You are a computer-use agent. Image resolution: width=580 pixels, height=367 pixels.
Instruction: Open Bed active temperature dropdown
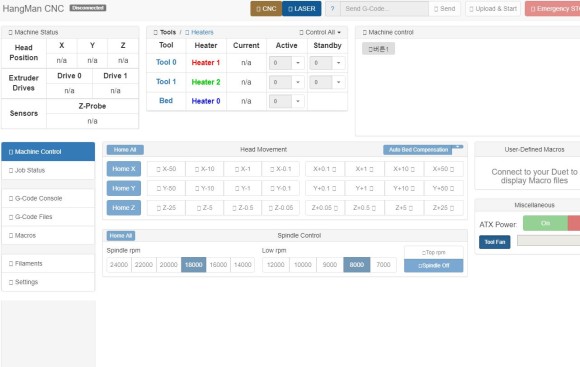pyautogui.click(x=298, y=101)
